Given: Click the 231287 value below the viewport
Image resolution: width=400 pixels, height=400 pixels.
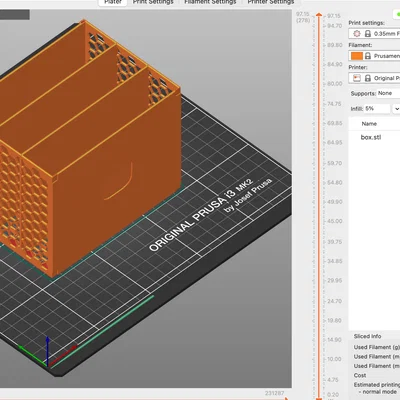Looking at the screenshot, I should click(x=275, y=393).
